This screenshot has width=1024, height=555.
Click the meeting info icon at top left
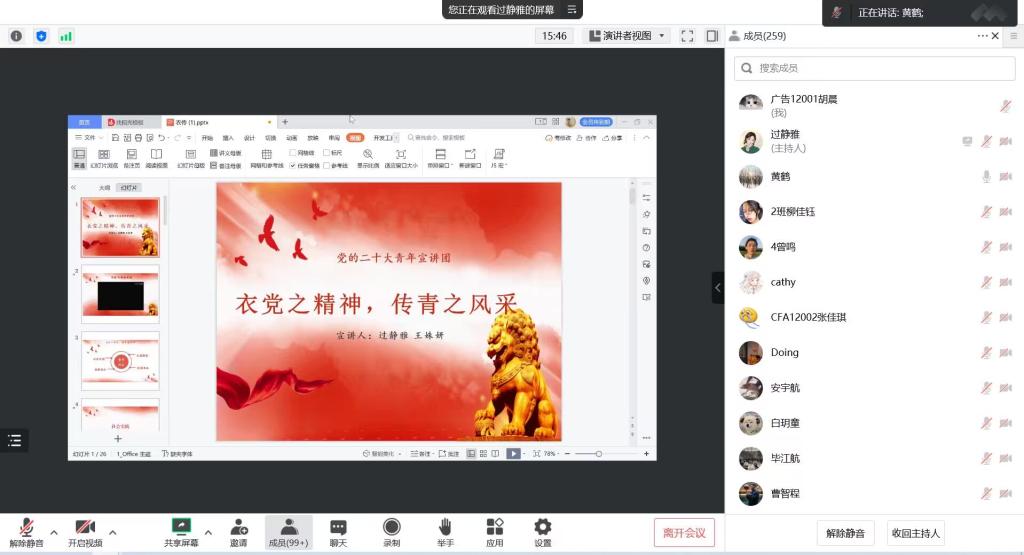16,36
